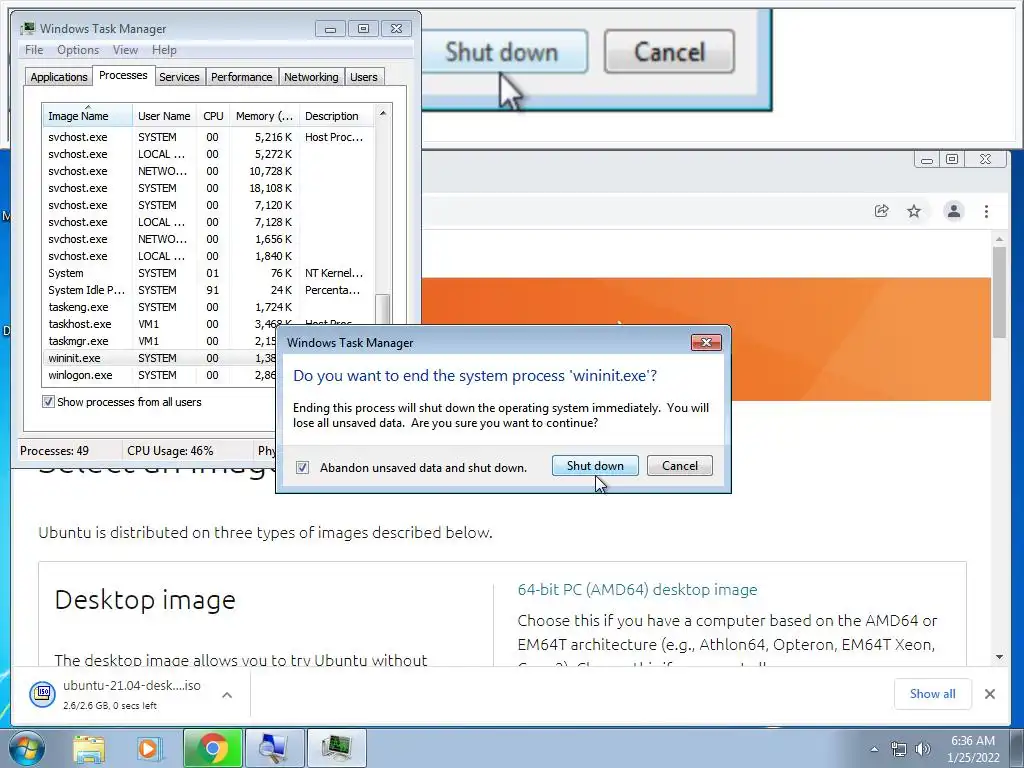
Task: Expand the ubuntu iso download options chevron
Action: click(x=227, y=695)
